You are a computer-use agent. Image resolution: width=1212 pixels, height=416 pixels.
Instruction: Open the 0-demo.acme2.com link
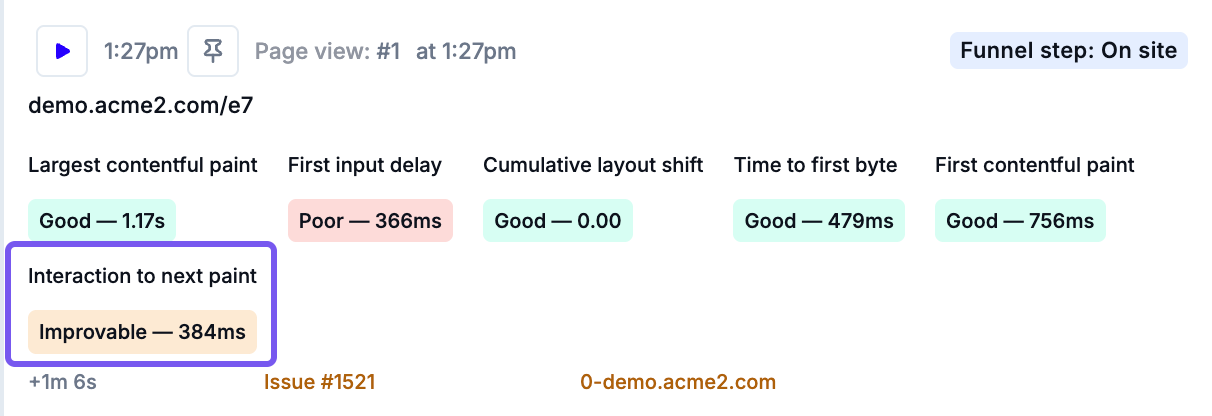point(678,382)
